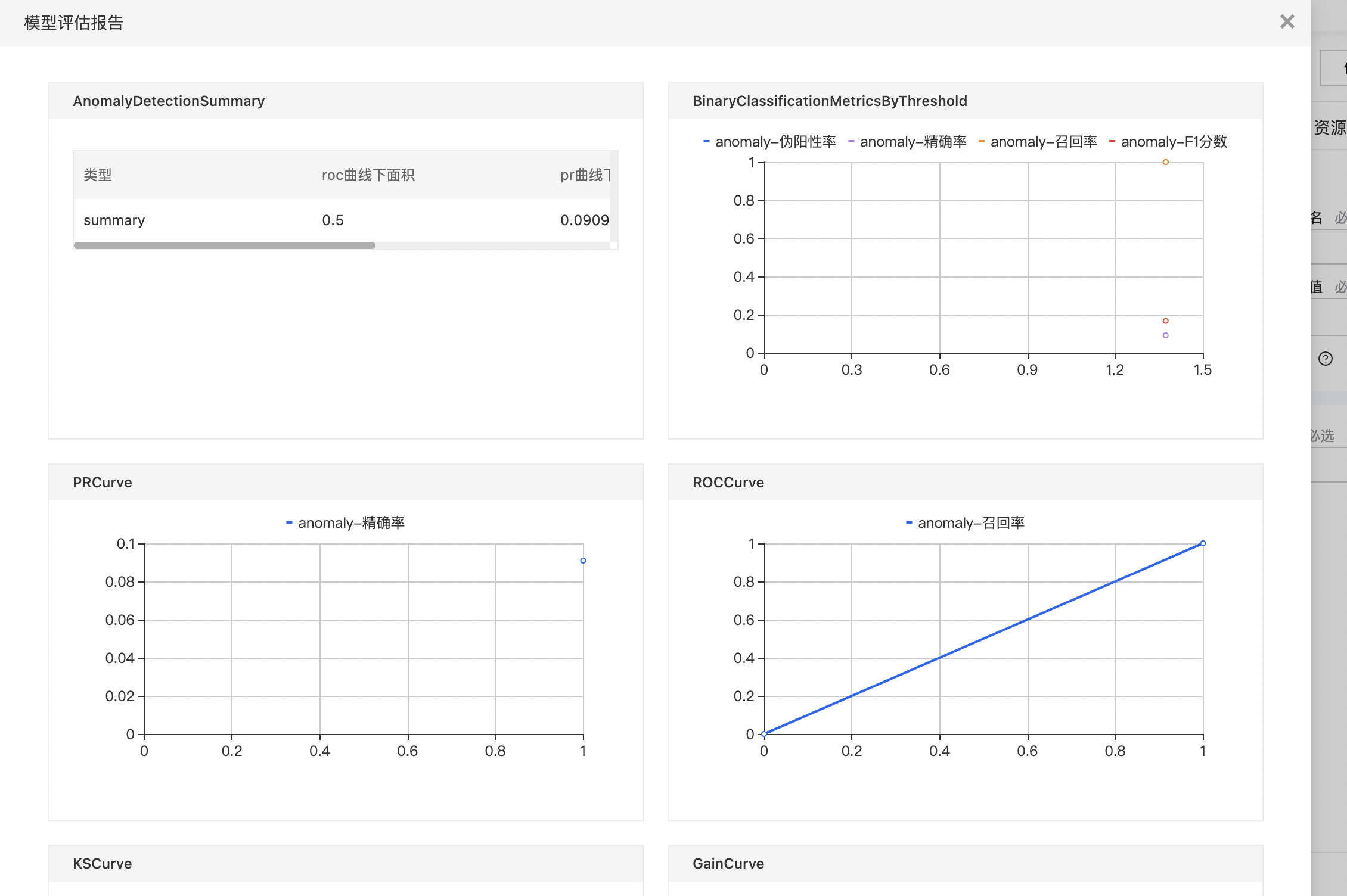Click the BinaryClassificationMetricsByThreshold panel title
Image resolution: width=1347 pixels, height=896 pixels.
tap(830, 101)
